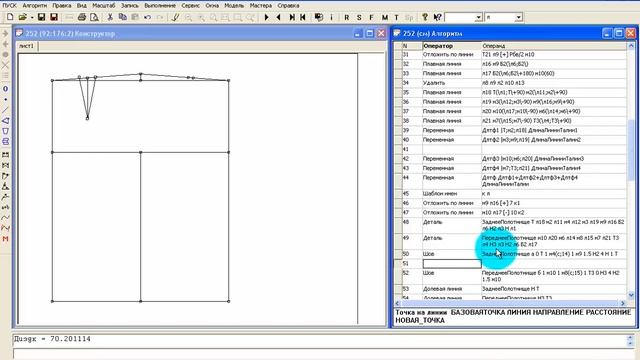This screenshot has width=640, height=360.
Task: Switch to the лист1 tab
Action: (27, 46)
